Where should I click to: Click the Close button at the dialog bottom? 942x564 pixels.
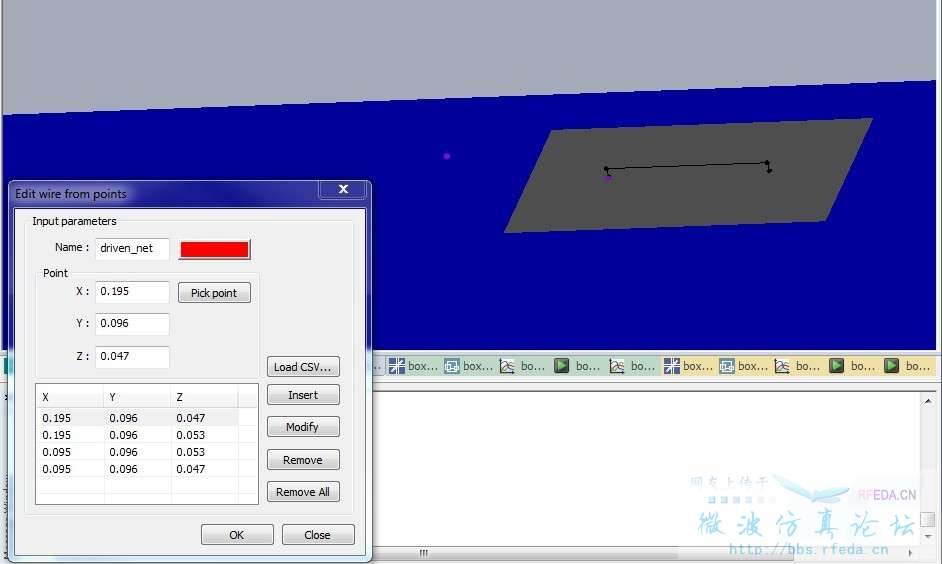click(x=318, y=535)
